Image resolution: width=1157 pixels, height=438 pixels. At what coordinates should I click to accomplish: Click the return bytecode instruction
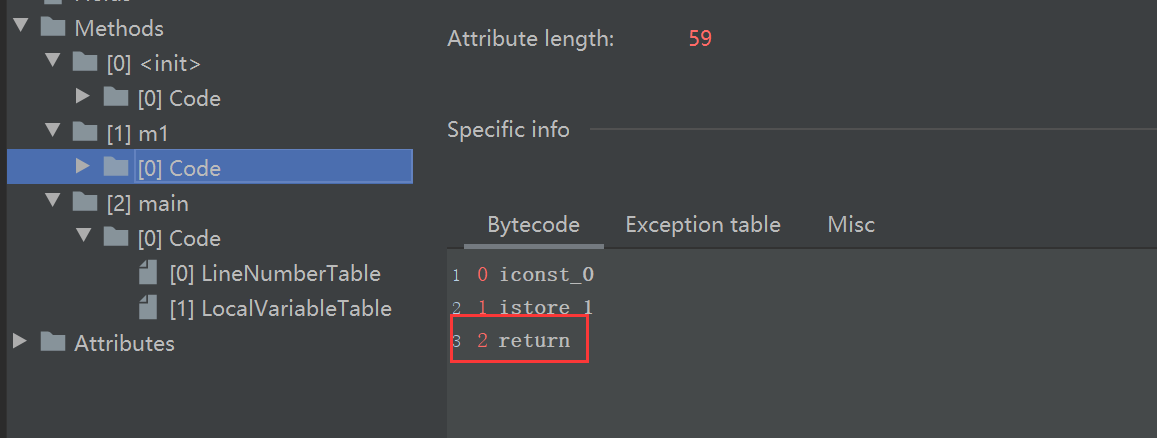click(533, 341)
